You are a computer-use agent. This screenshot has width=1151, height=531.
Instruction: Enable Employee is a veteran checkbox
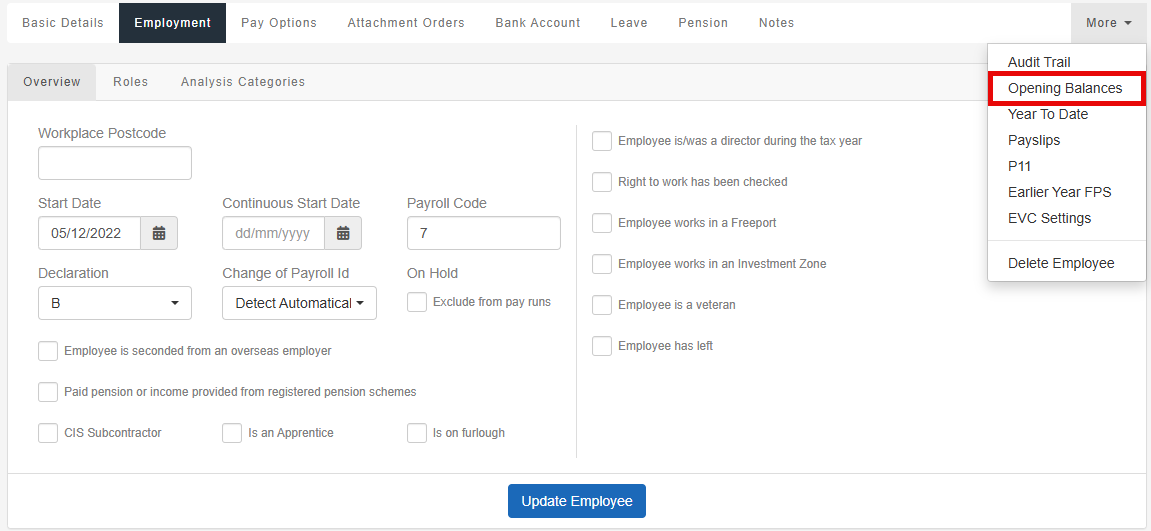pos(602,305)
